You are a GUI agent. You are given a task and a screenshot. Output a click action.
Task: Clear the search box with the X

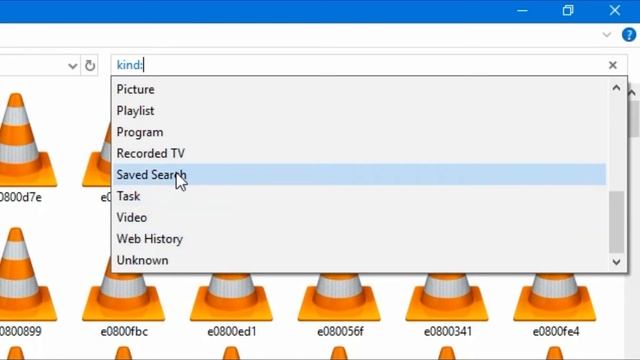pos(612,65)
